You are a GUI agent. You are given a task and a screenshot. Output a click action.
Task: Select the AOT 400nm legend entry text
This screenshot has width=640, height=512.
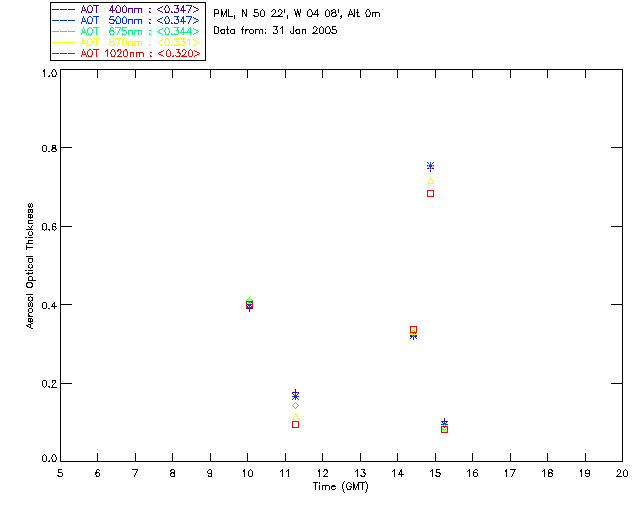(140, 9)
